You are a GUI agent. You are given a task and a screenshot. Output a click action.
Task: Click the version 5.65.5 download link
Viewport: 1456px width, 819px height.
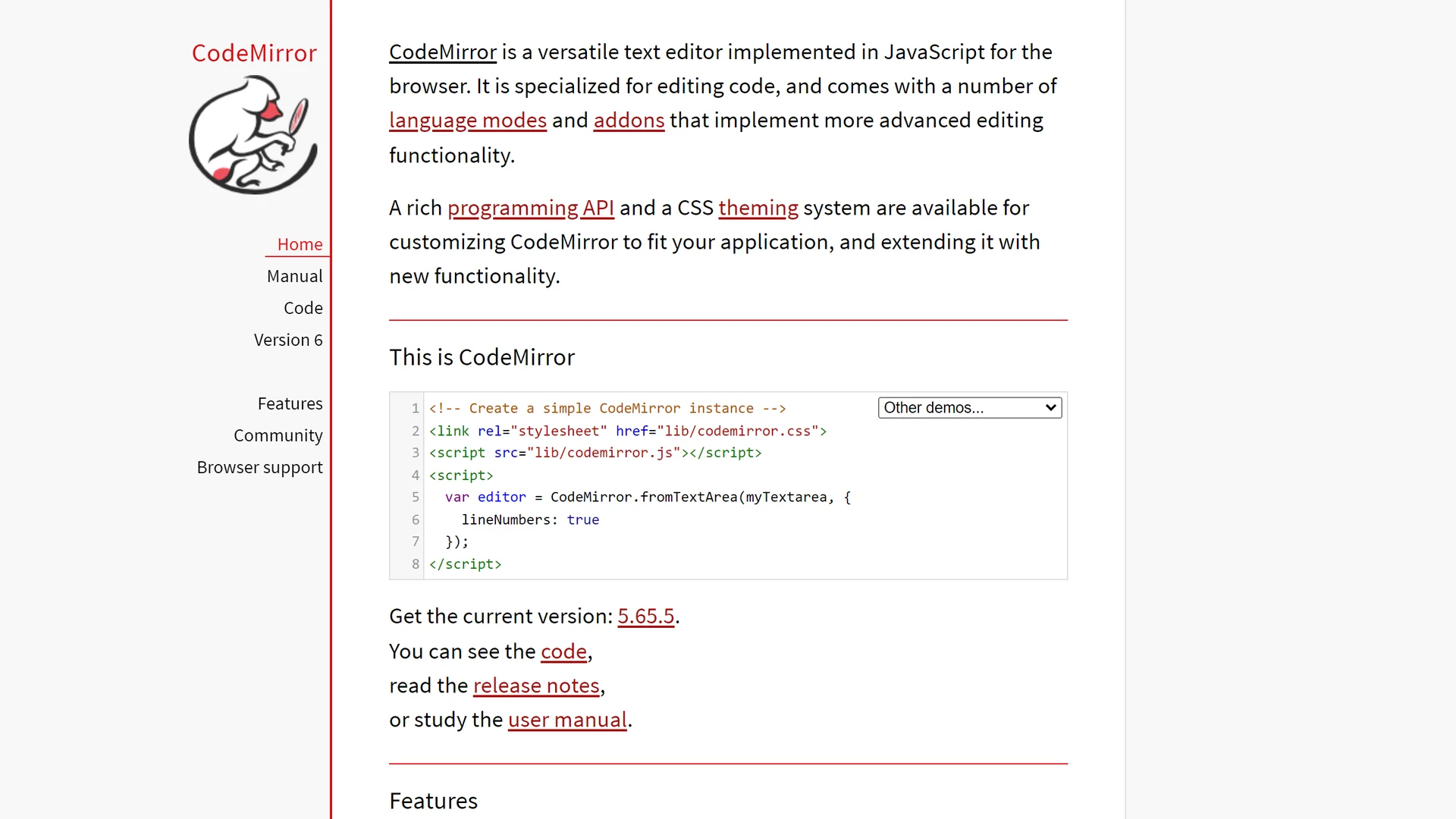(645, 616)
